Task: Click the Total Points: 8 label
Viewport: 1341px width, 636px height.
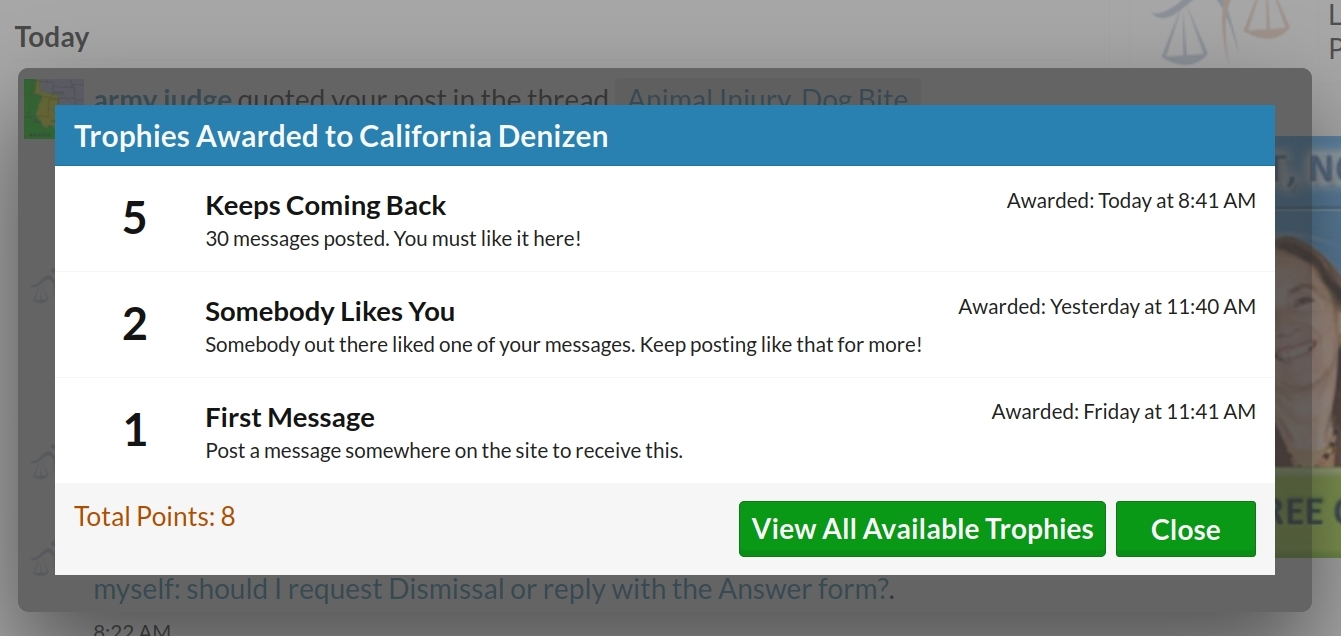Action: coord(155,517)
